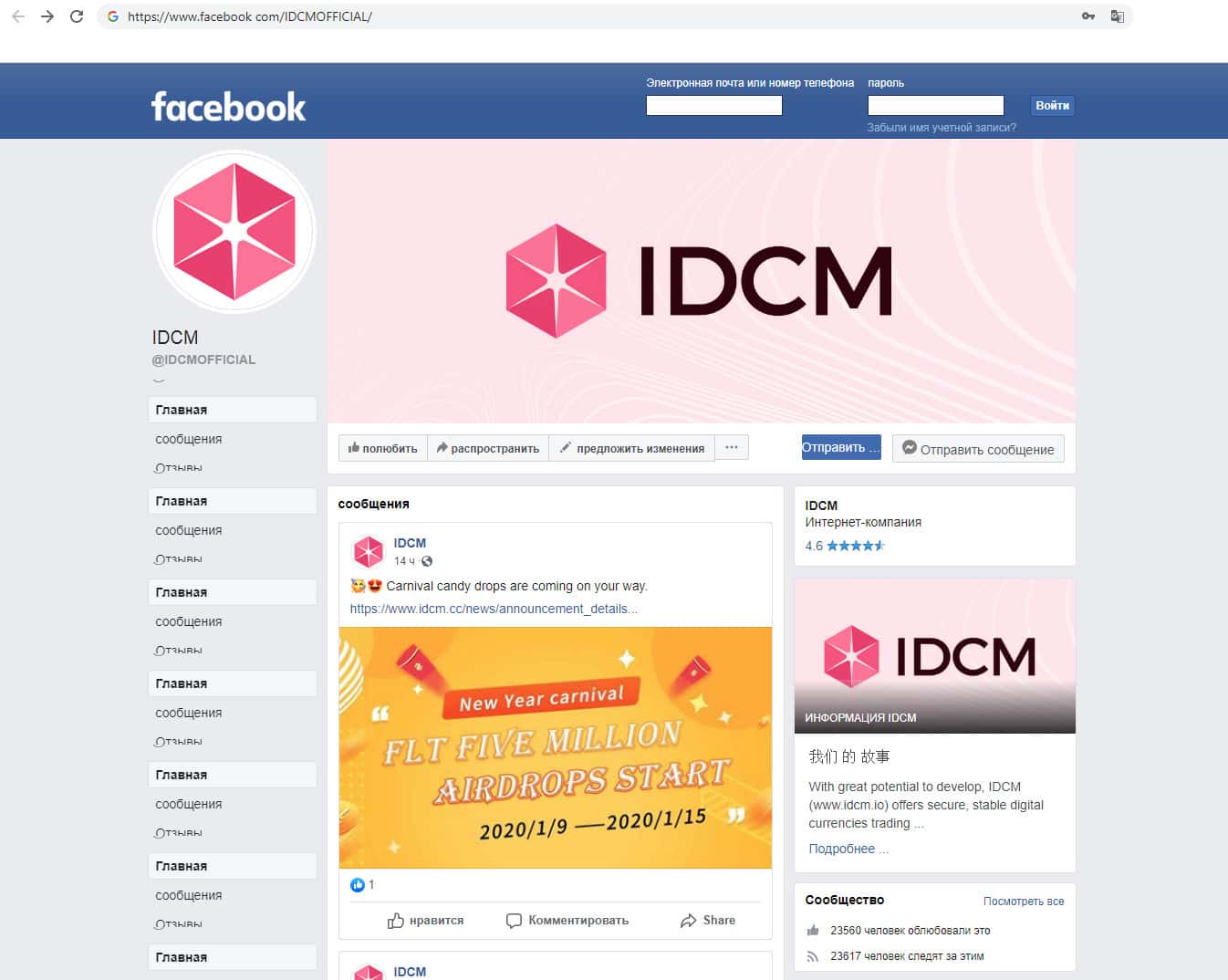Click the With great potential description text
The height and width of the screenshot is (980, 1228).
(926, 805)
